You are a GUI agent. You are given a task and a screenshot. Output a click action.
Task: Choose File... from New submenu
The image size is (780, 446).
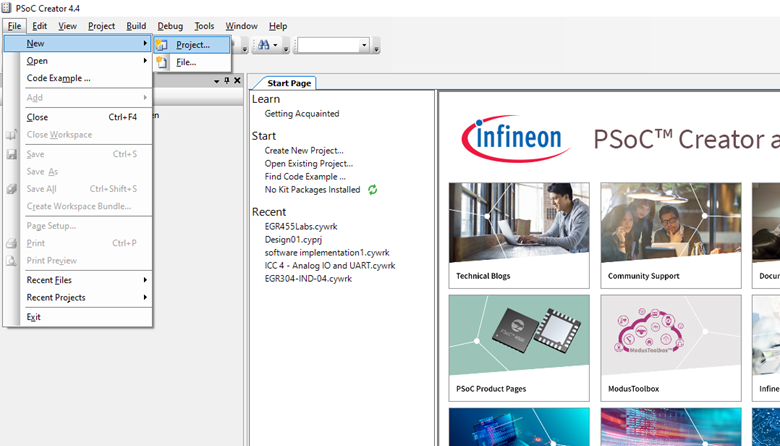(192, 62)
